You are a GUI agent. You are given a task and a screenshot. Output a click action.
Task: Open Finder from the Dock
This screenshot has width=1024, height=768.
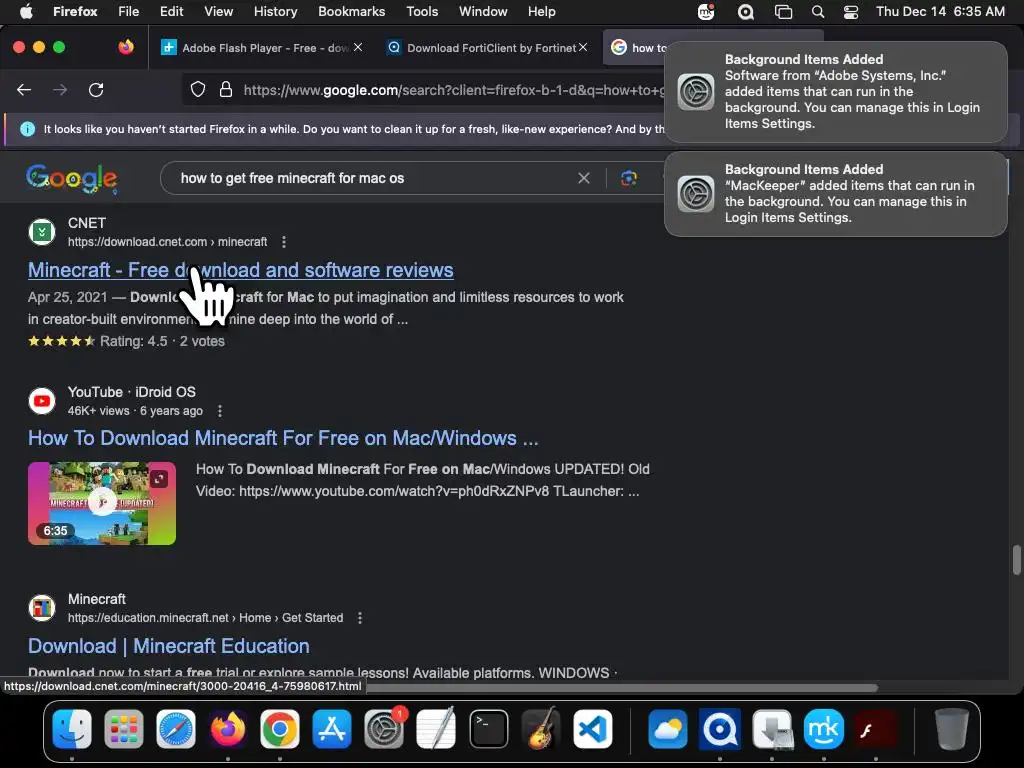72,729
